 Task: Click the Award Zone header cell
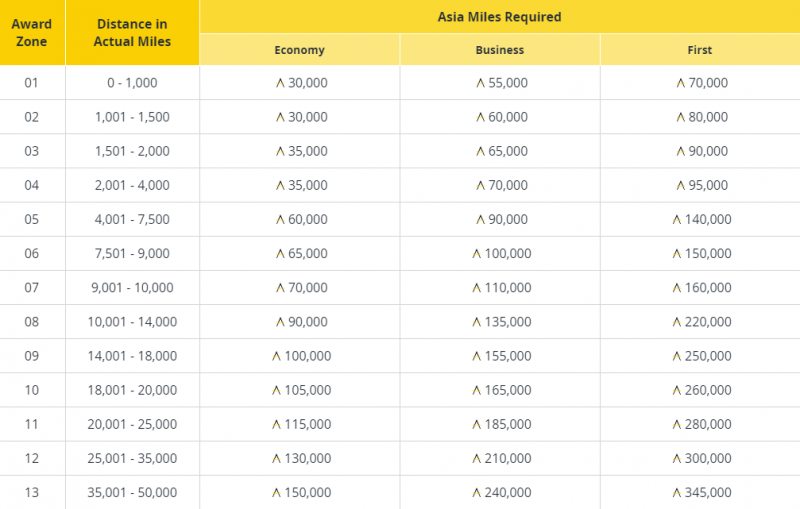pos(32,33)
